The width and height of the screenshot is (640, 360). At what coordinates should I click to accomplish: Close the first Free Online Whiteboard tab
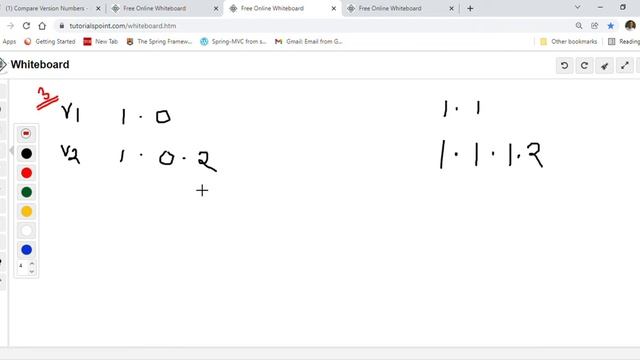pos(216,8)
